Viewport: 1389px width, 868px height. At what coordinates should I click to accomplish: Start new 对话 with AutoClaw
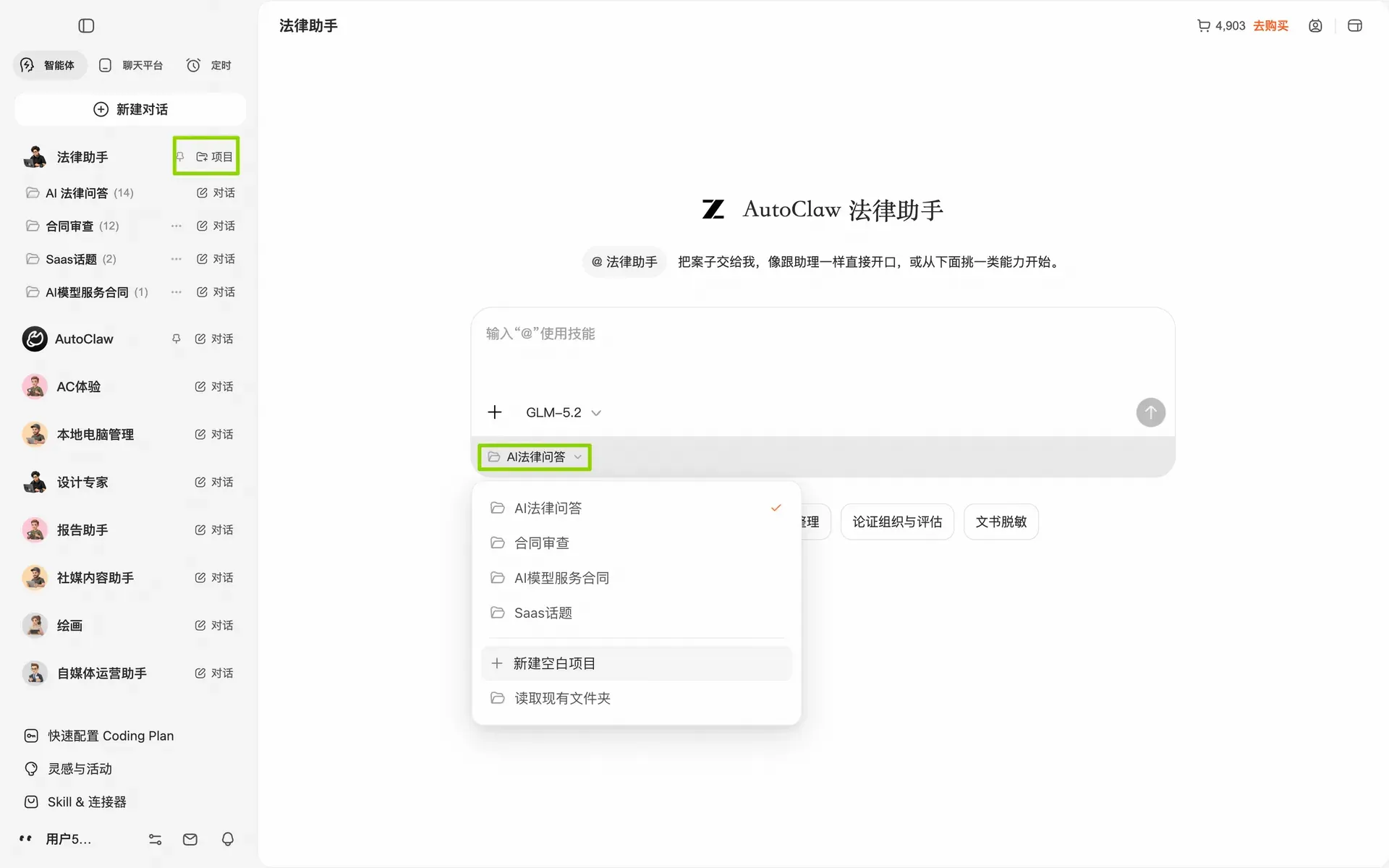[214, 339]
